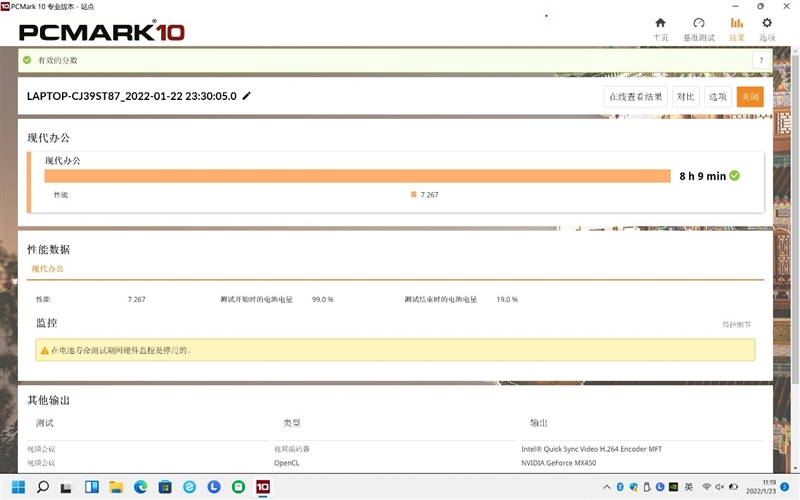The image size is (800, 500).
Task: Click the valid score (有效的分数) banner text
Action: [x=58, y=60]
